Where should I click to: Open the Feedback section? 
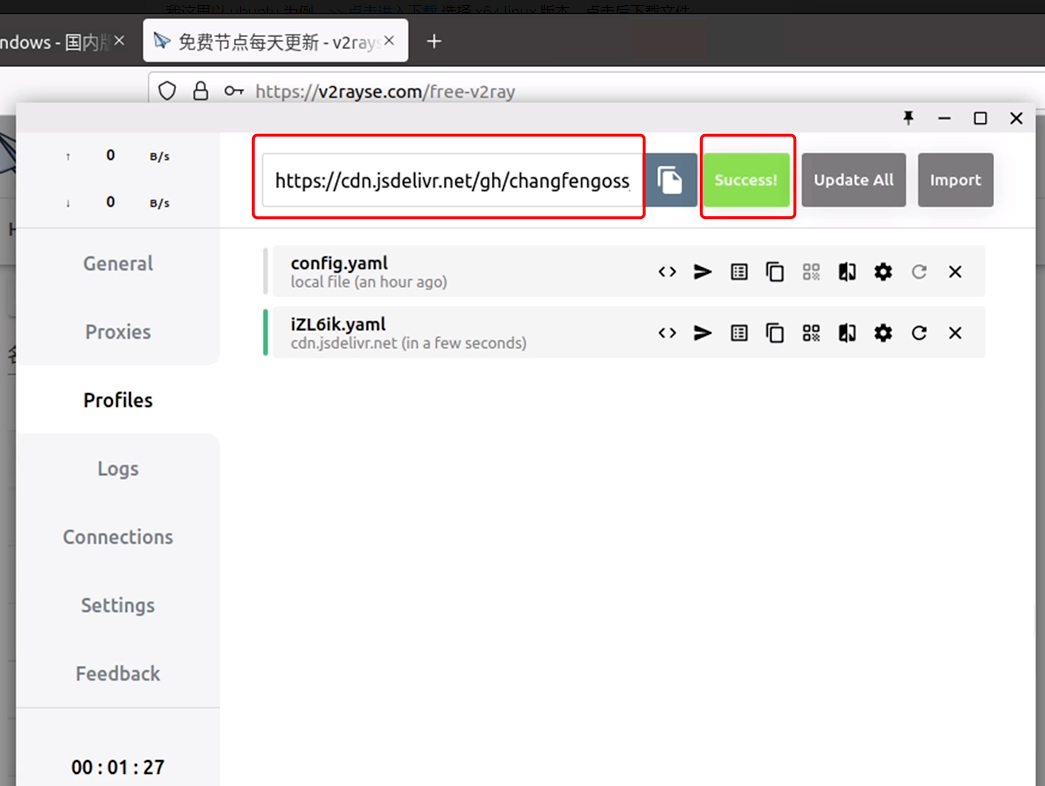(x=118, y=673)
